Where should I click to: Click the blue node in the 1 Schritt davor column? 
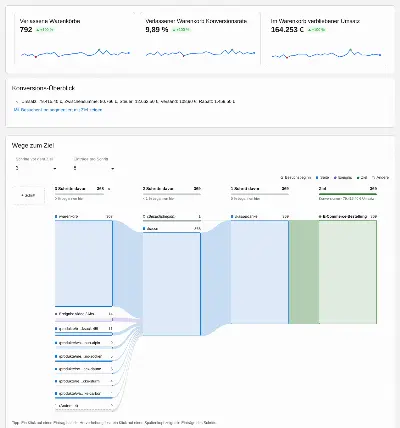(260, 272)
